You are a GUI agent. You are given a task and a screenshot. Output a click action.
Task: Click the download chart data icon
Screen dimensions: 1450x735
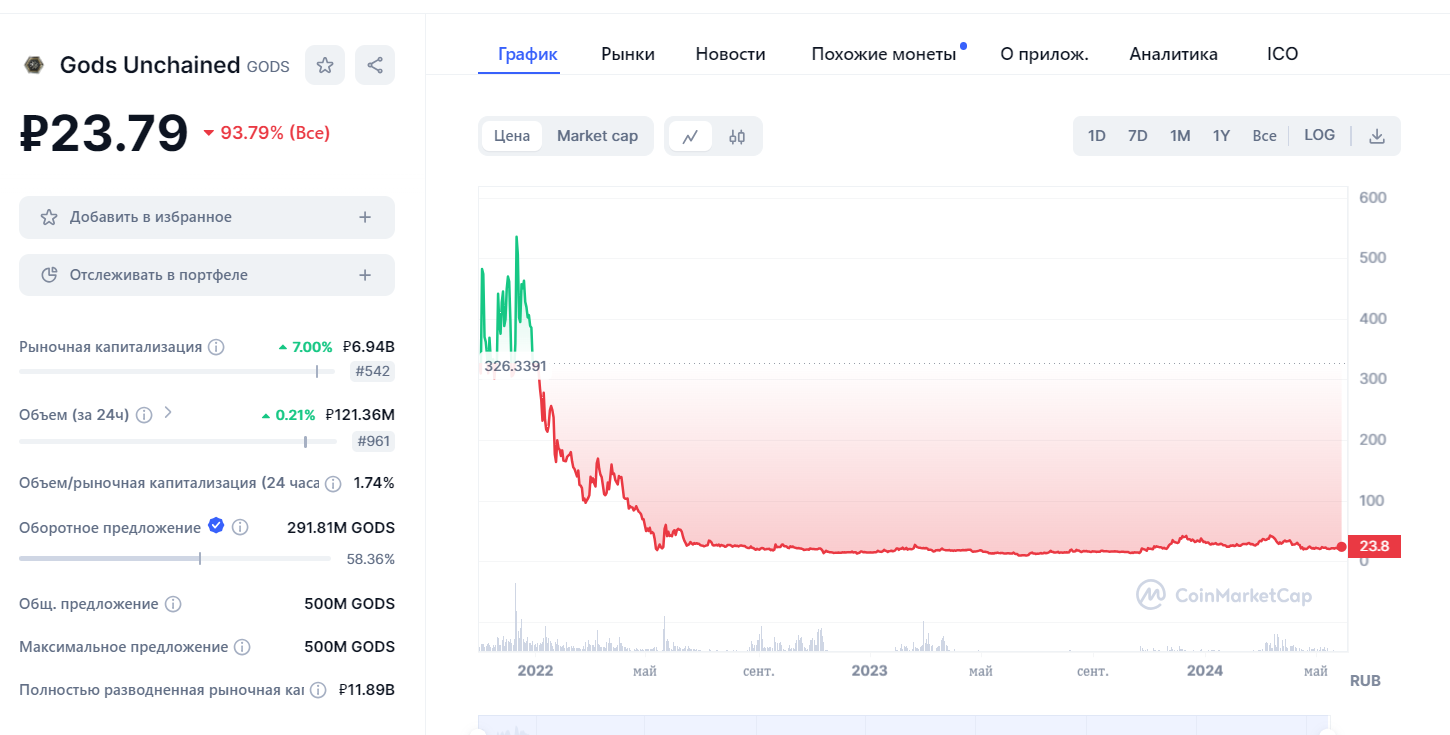point(1377,136)
